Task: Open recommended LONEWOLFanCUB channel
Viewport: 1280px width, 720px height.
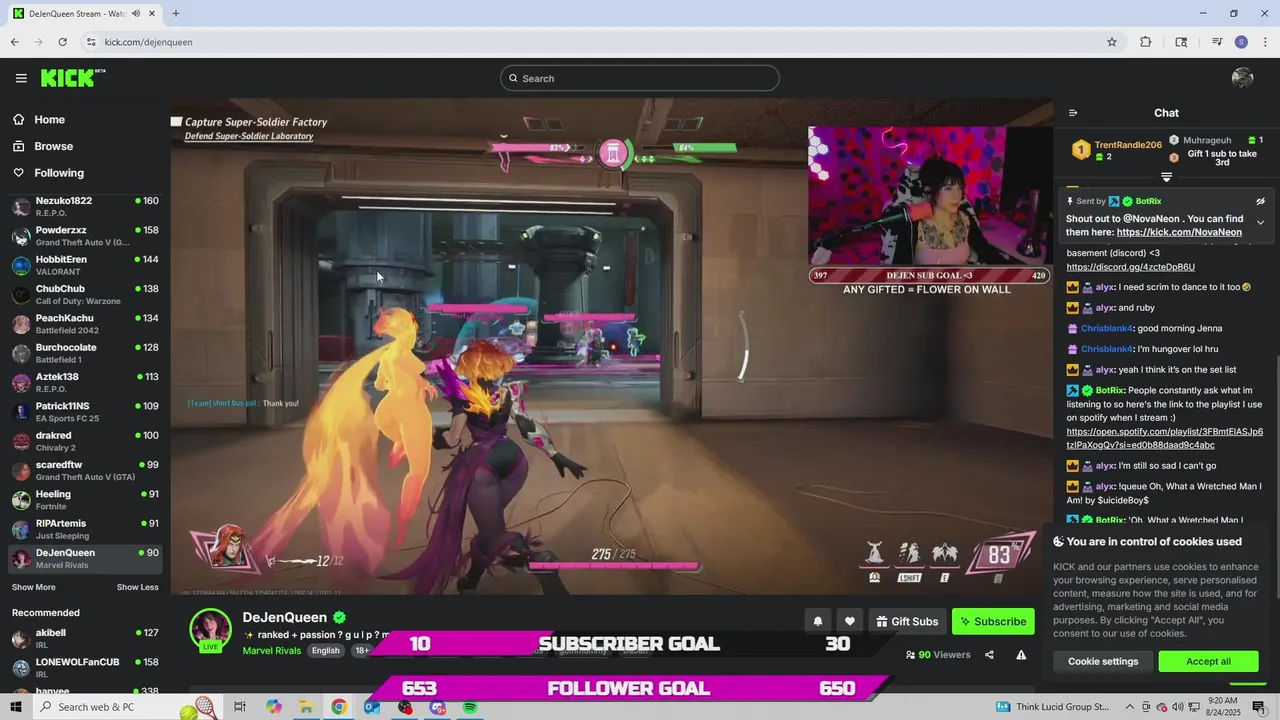Action: (85, 668)
